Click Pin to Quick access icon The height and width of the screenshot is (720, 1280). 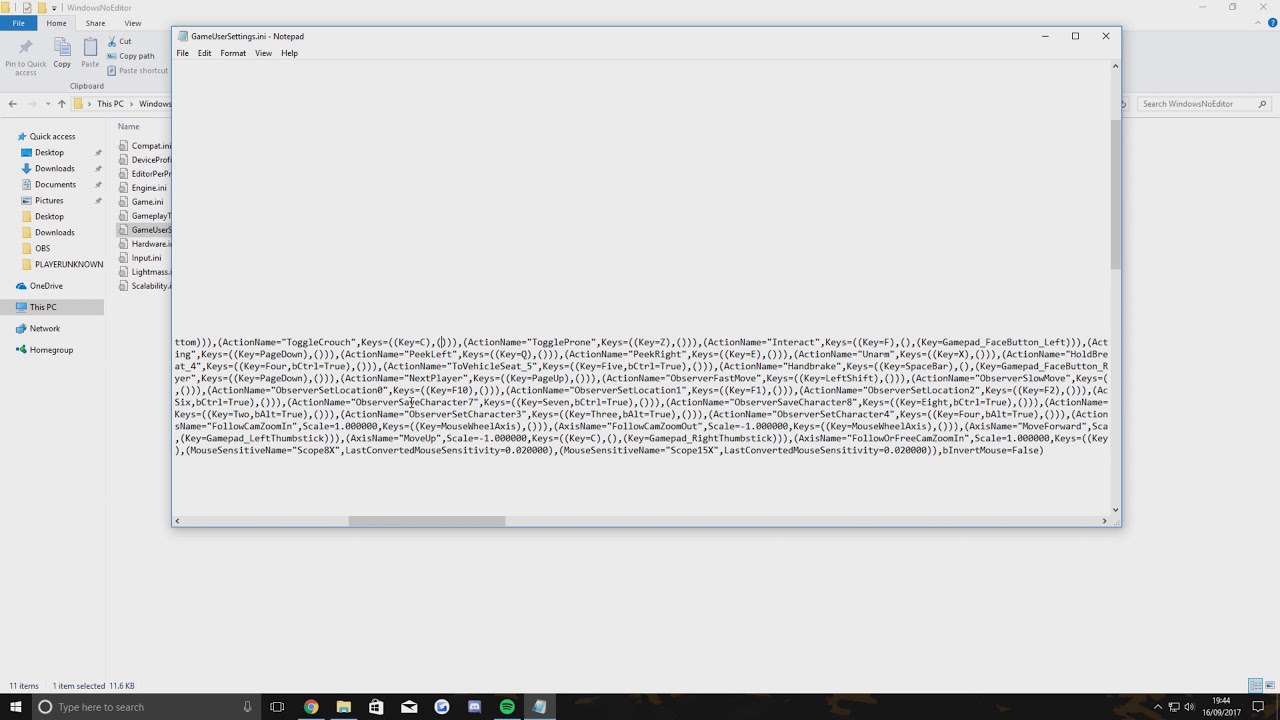pos(26,47)
